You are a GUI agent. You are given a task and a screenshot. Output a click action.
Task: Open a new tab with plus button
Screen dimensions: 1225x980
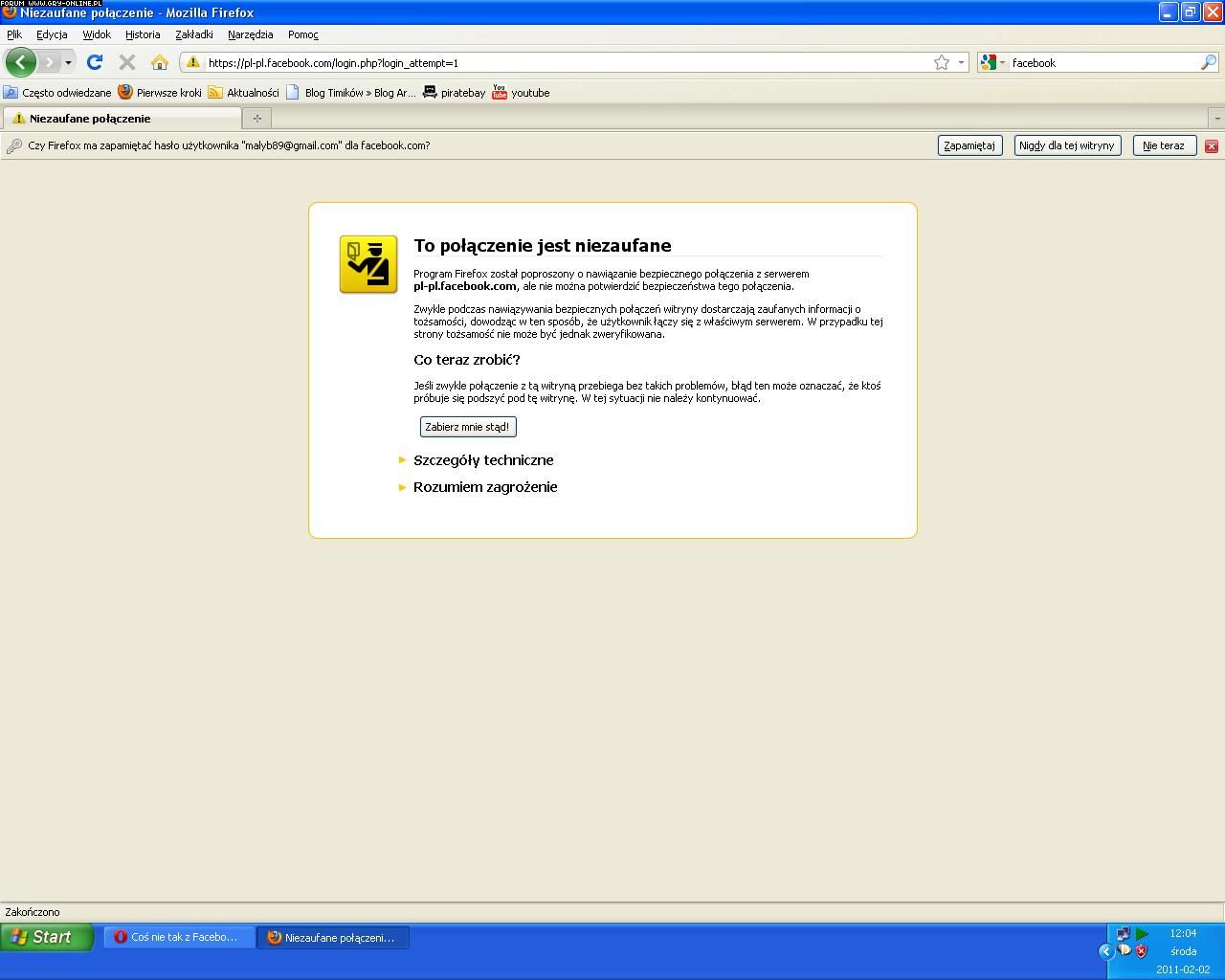point(256,118)
